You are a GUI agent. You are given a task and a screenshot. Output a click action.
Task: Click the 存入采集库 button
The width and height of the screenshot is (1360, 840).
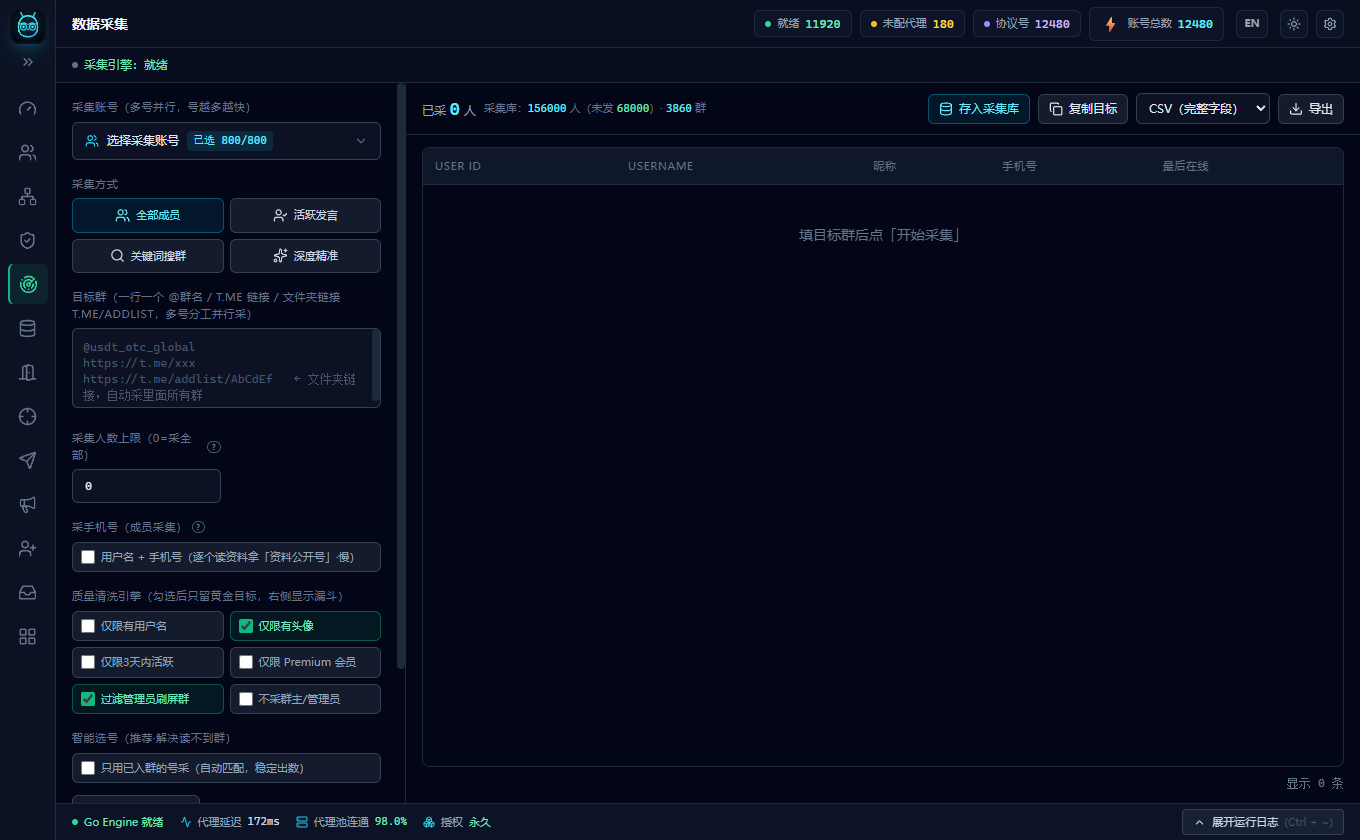coord(979,109)
